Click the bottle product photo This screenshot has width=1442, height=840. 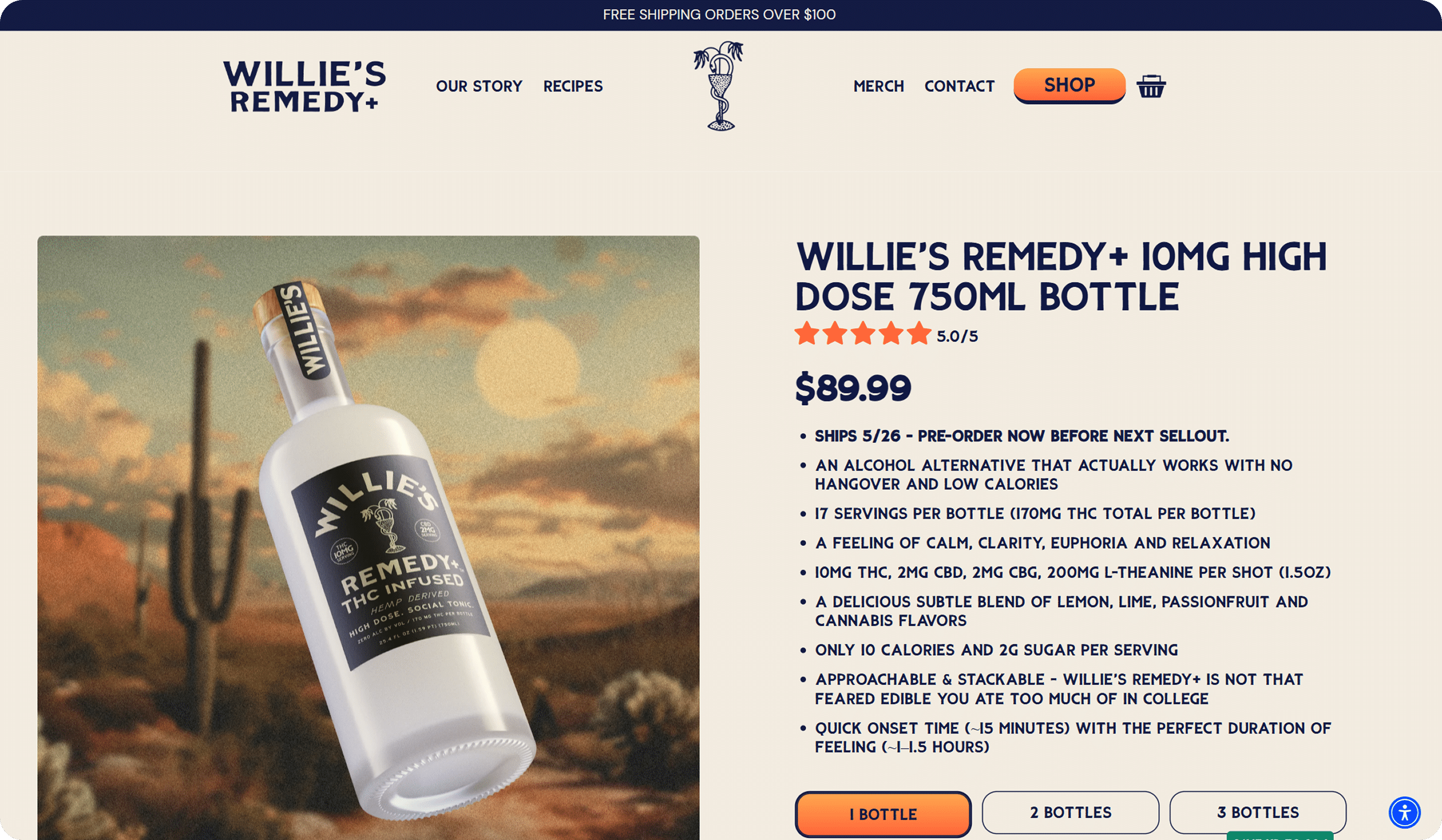pyautogui.click(x=369, y=538)
